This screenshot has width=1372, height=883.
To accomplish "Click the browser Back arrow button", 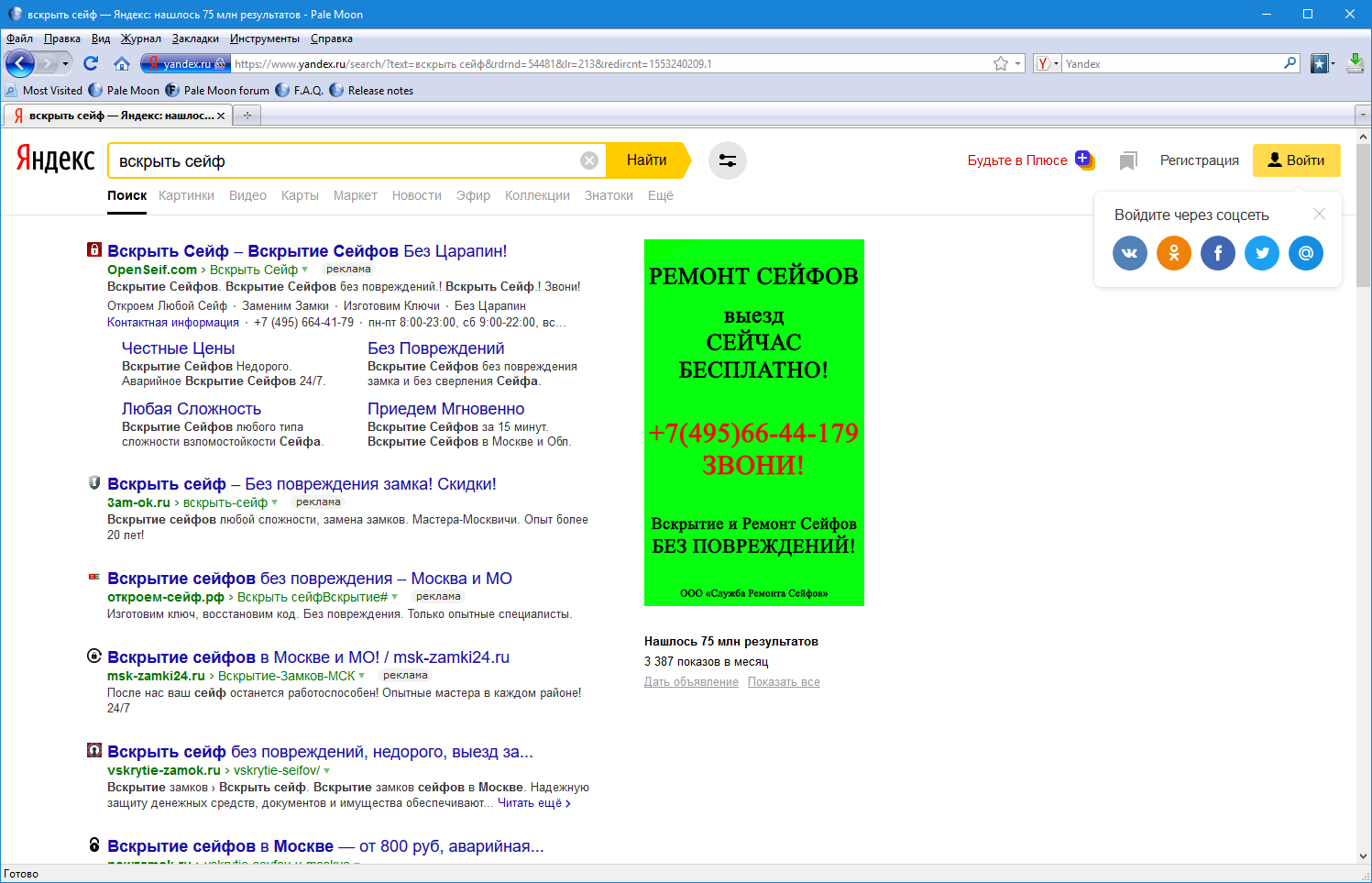I will 20,63.
